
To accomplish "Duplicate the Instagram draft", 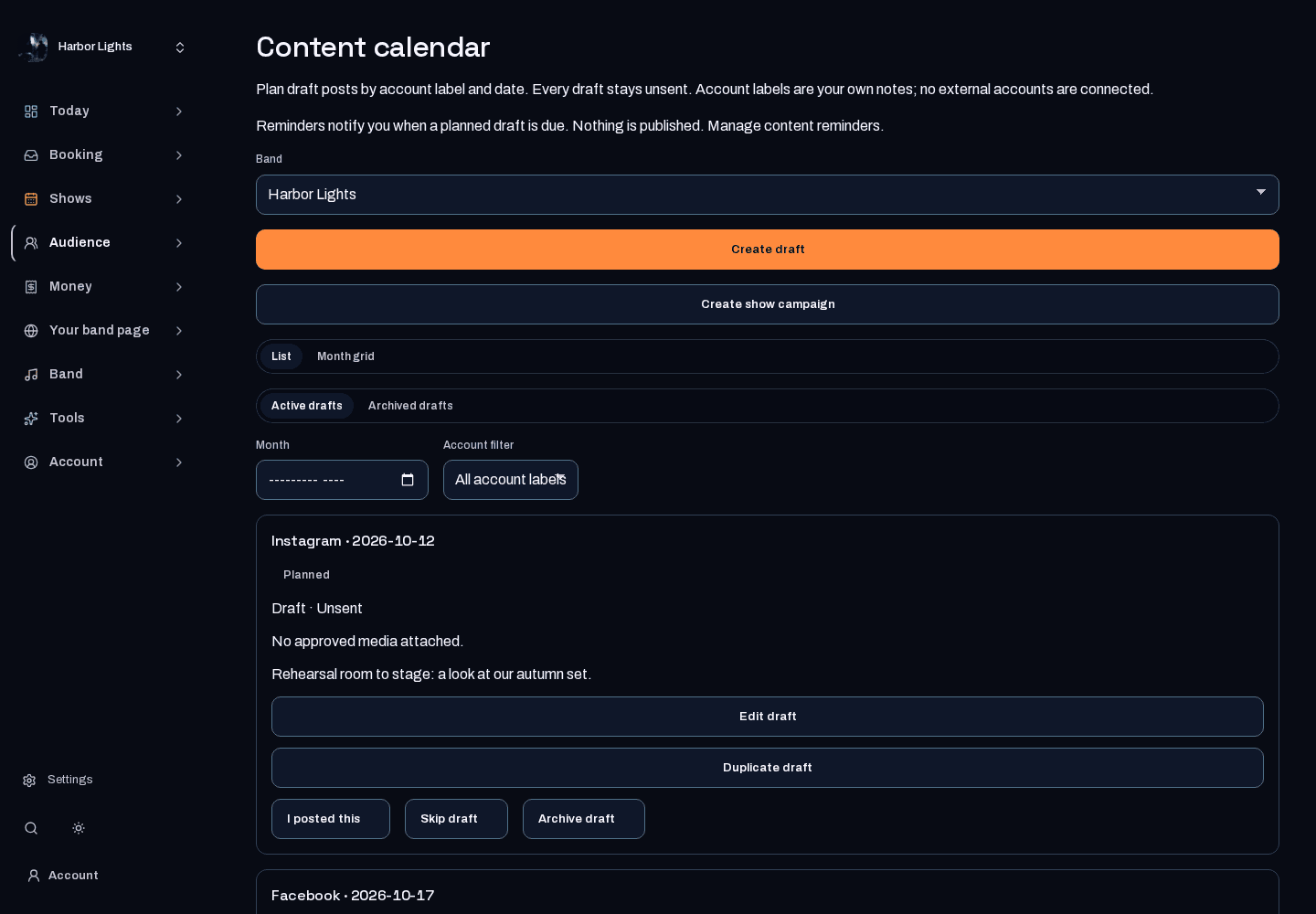I will [x=768, y=768].
